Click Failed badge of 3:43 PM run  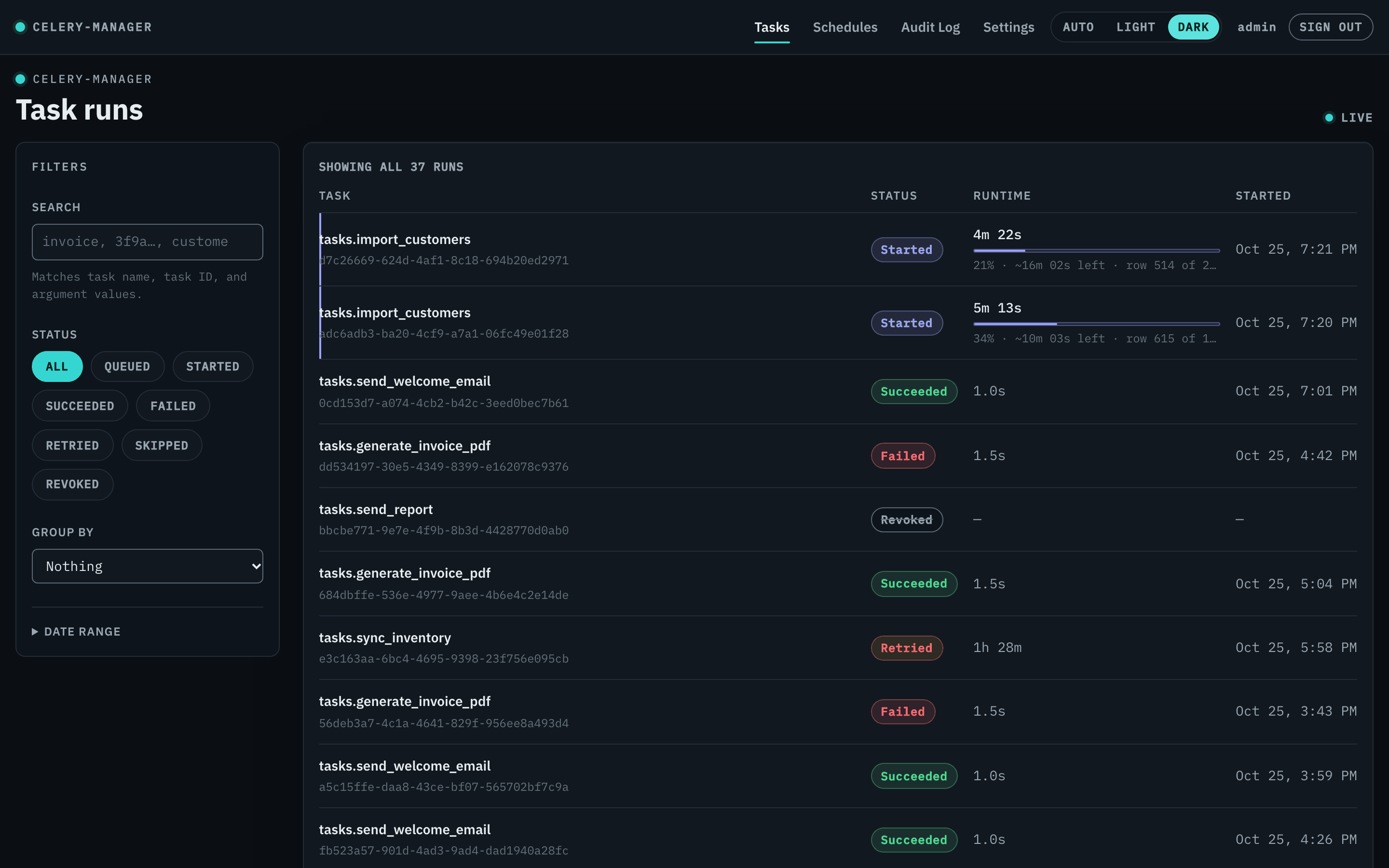point(903,711)
